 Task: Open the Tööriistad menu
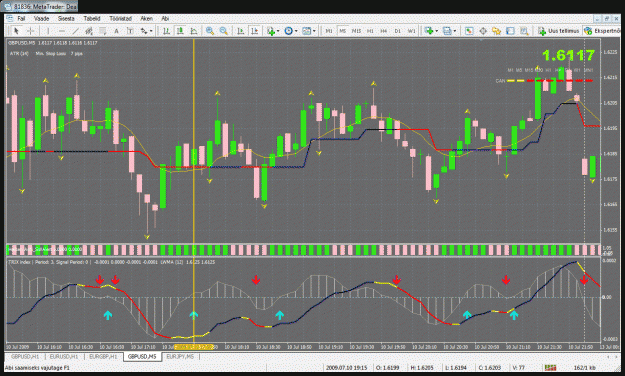120,18
